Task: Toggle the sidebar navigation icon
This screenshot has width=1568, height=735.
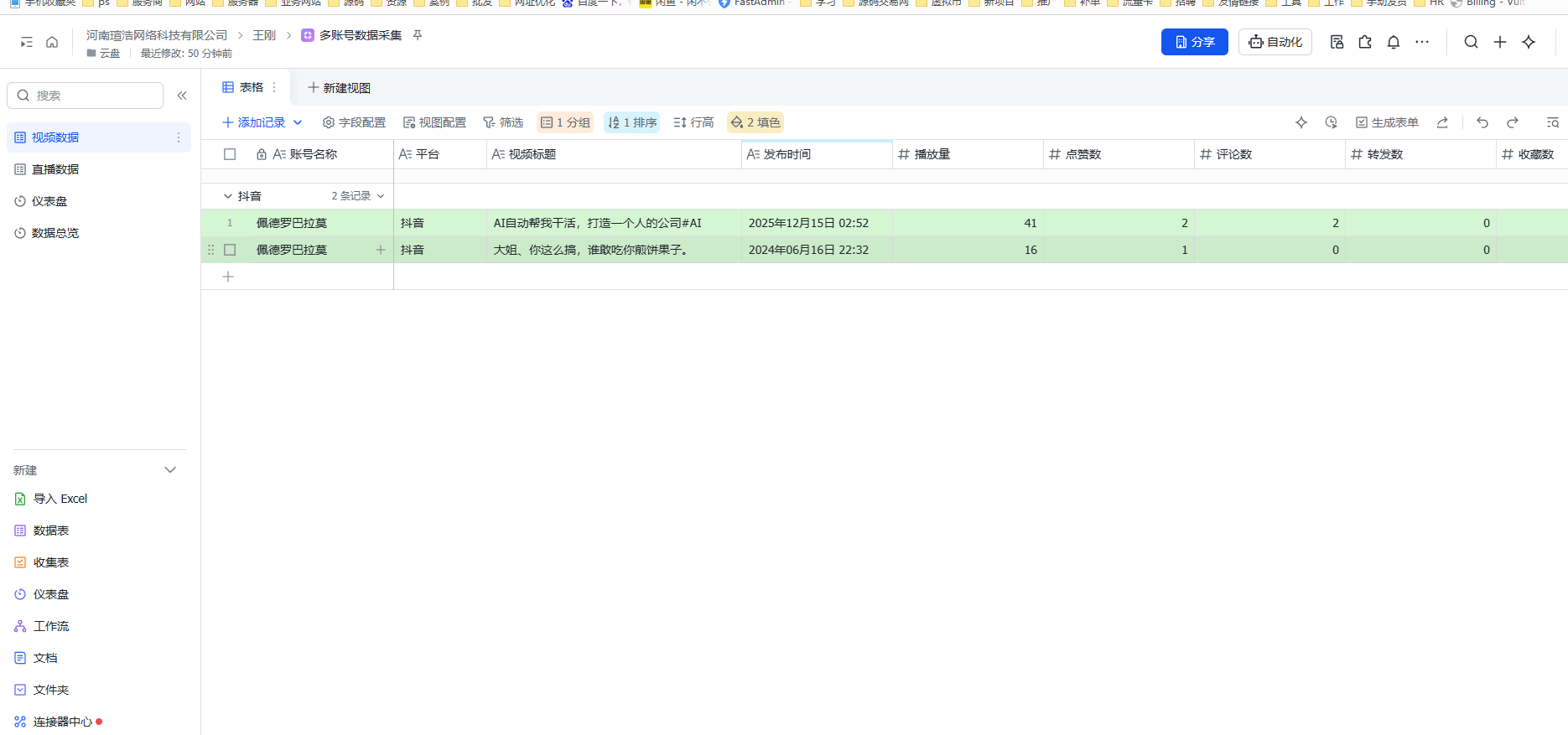Action: click(x=27, y=42)
